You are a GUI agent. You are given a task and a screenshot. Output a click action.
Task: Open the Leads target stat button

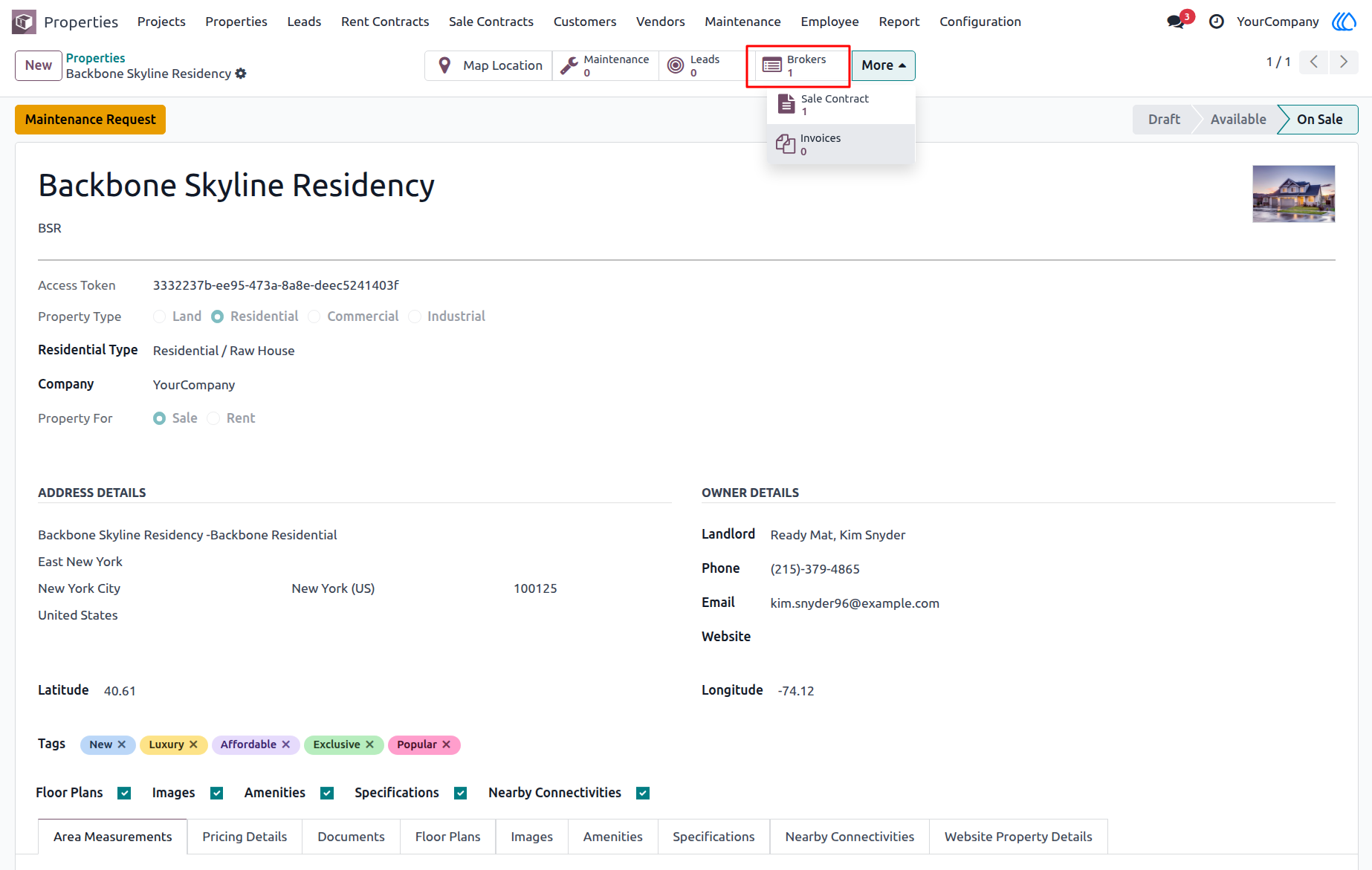(702, 65)
